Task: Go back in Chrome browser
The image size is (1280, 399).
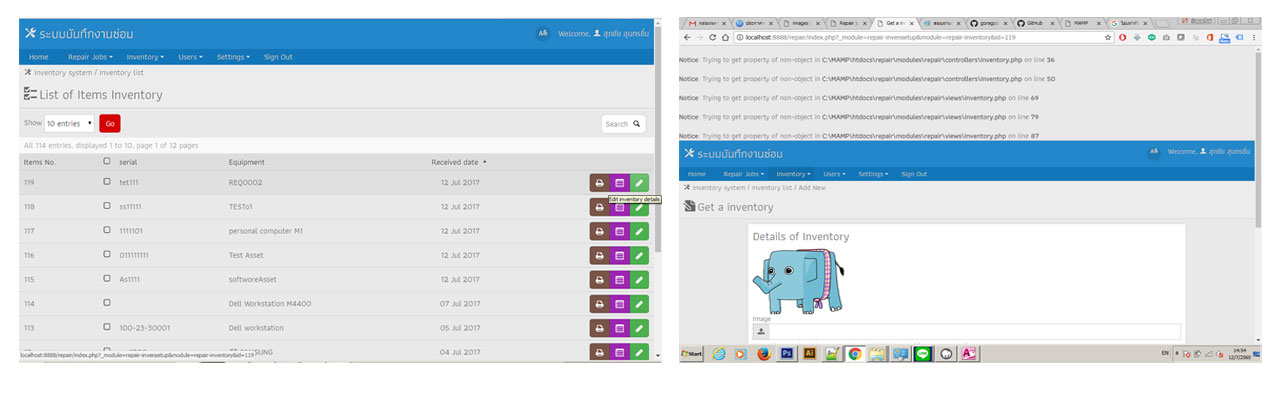Action: [x=686, y=37]
